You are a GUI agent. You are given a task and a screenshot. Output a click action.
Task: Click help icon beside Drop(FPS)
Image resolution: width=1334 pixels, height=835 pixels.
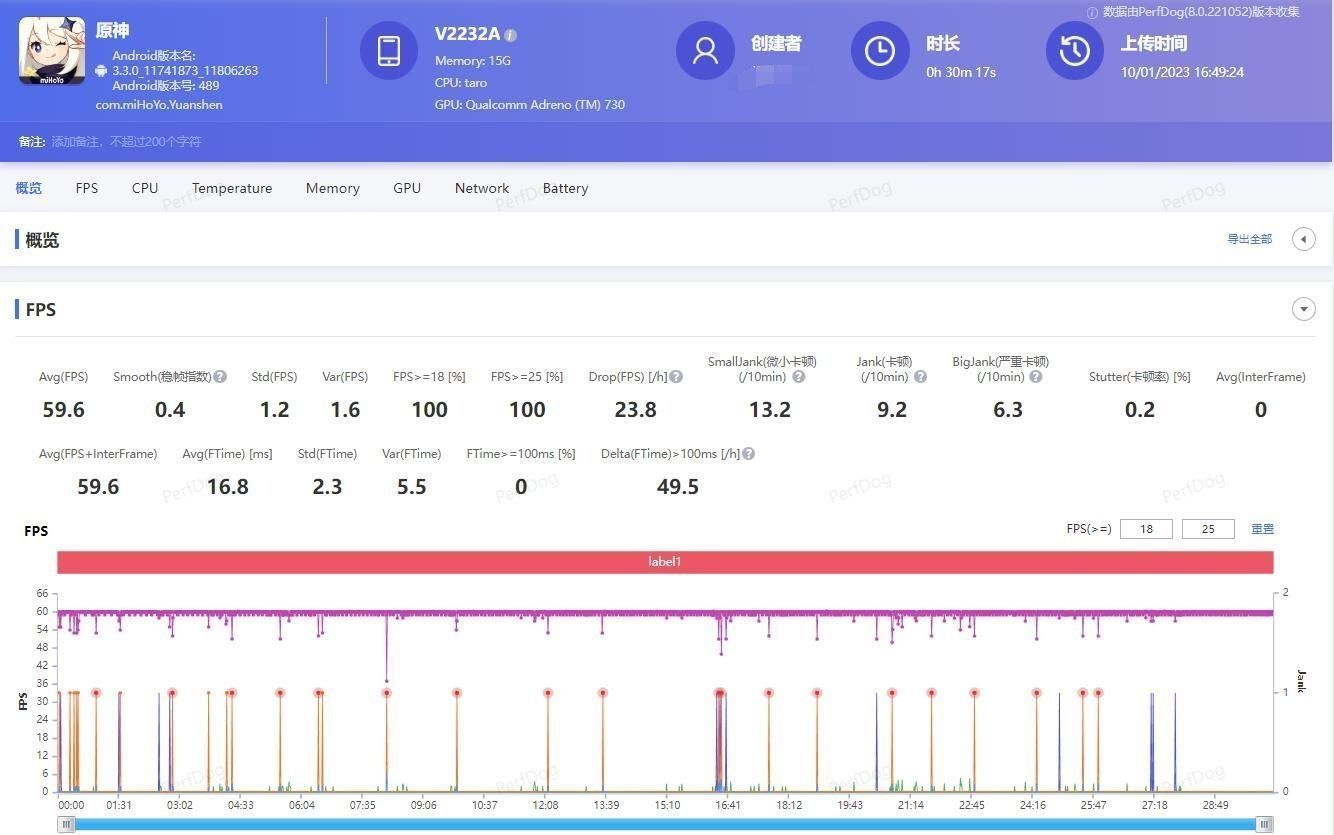[676, 377]
